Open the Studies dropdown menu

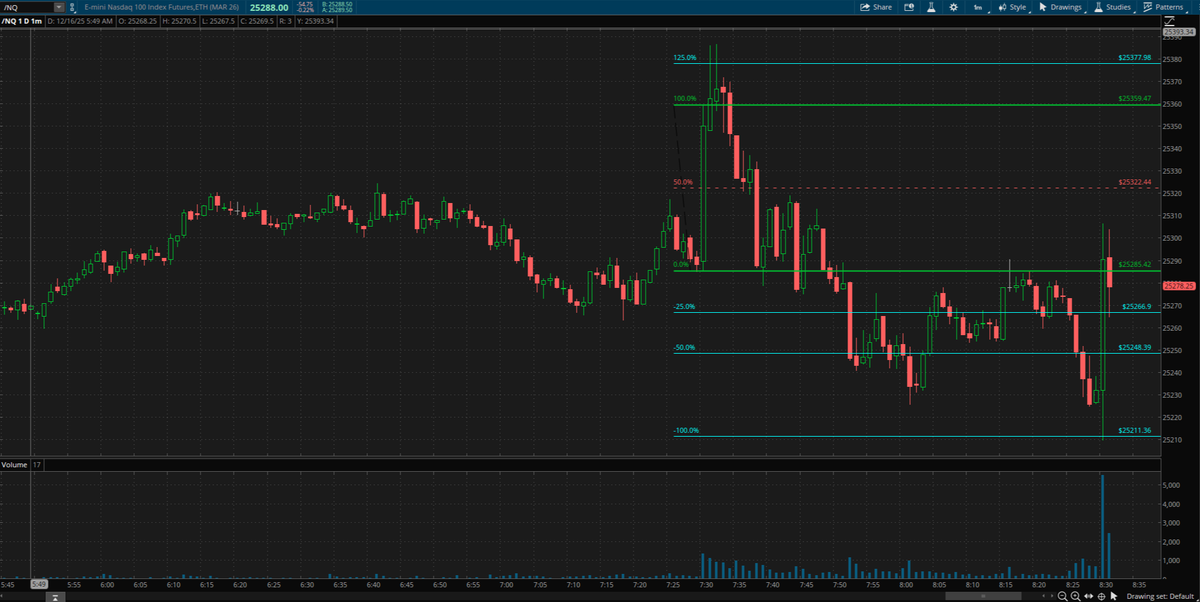[x=1113, y=7]
